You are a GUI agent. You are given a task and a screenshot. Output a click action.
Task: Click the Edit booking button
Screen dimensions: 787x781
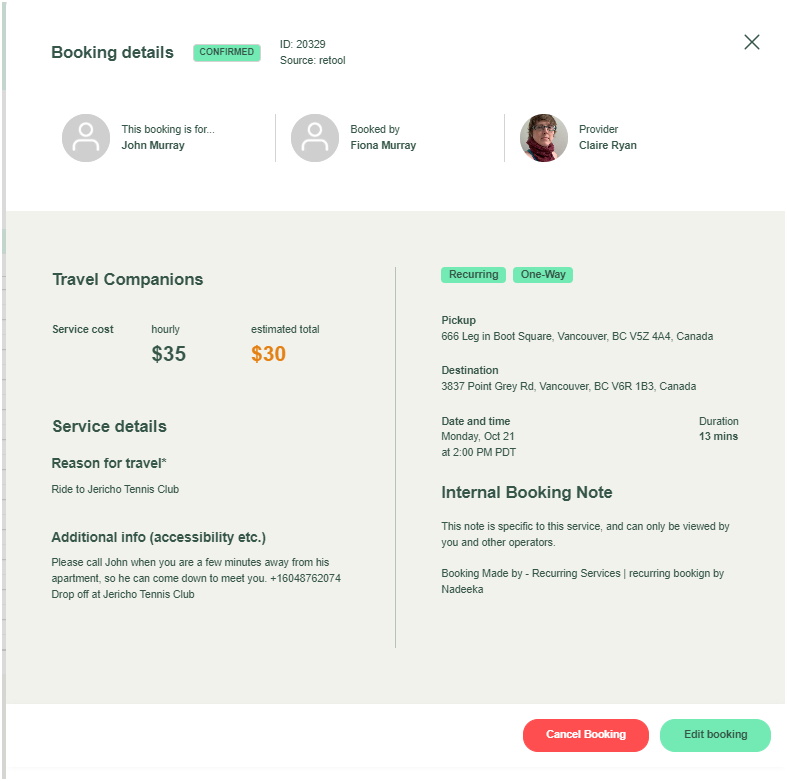715,735
